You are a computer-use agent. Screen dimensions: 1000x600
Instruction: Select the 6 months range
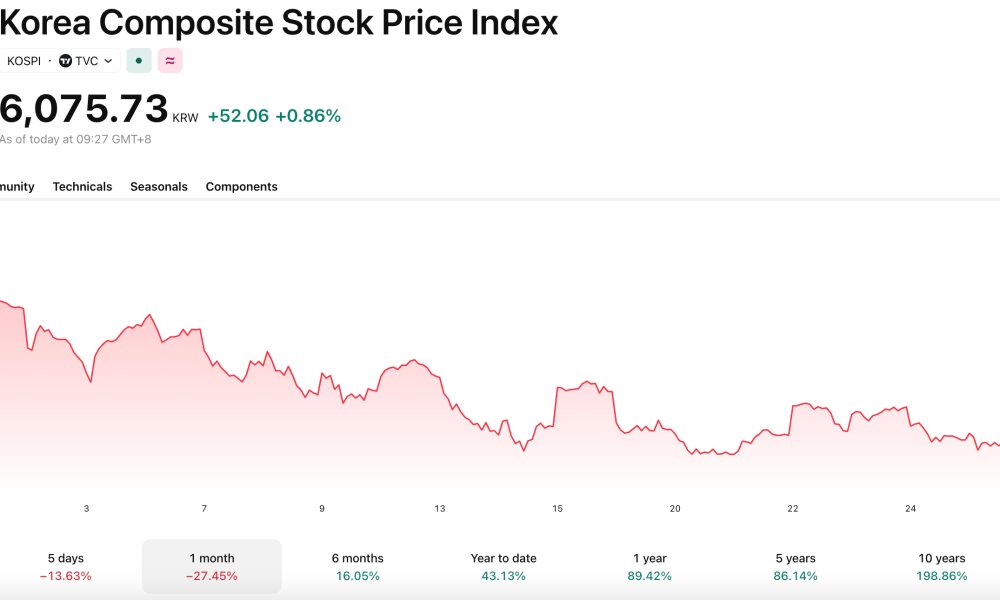[358, 567]
